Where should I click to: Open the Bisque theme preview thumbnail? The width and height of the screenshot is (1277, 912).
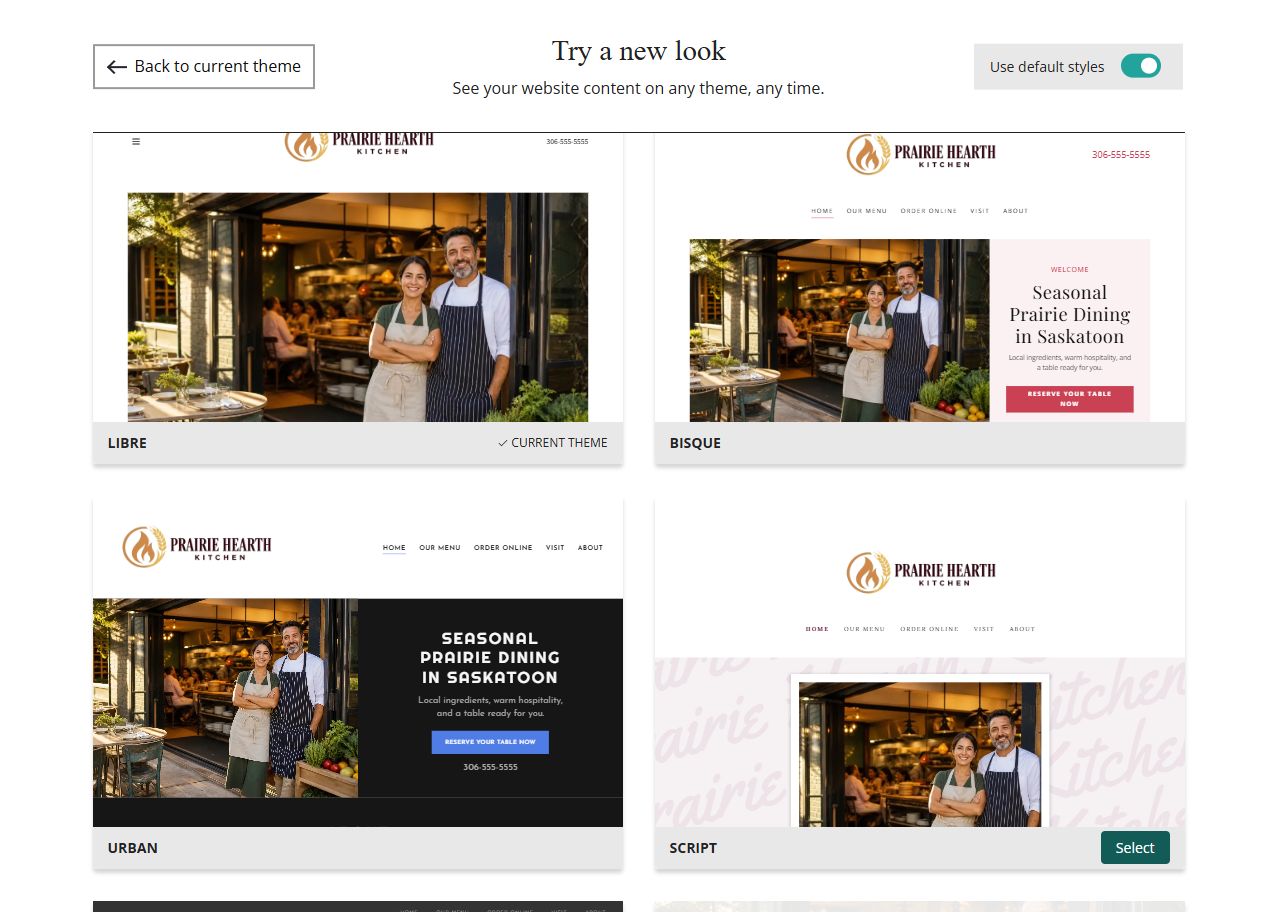pyautogui.click(x=920, y=277)
